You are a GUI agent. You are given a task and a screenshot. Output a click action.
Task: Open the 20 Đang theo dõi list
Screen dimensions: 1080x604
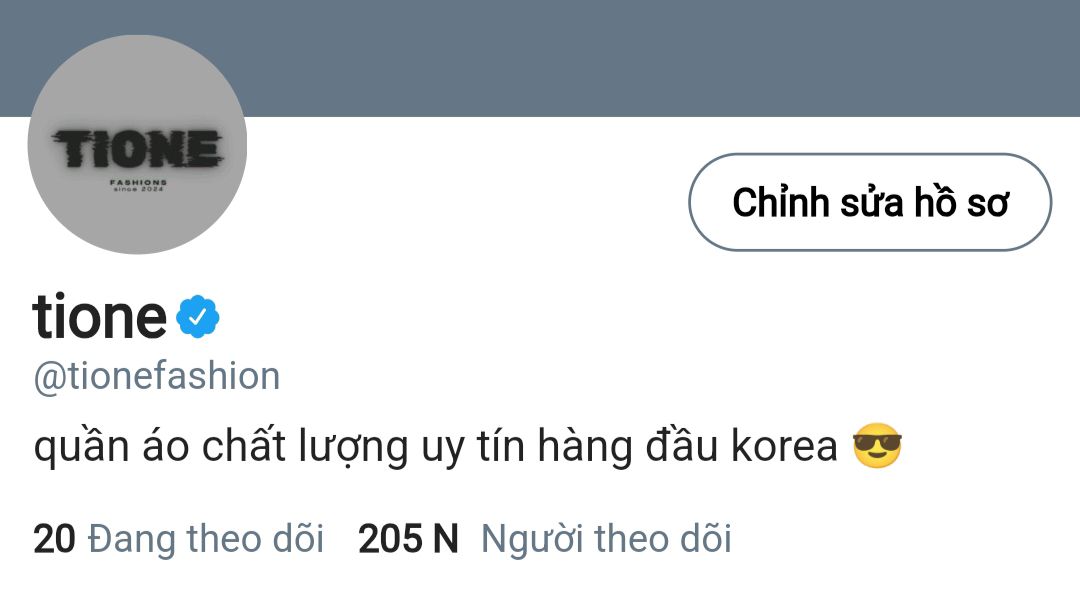point(178,539)
